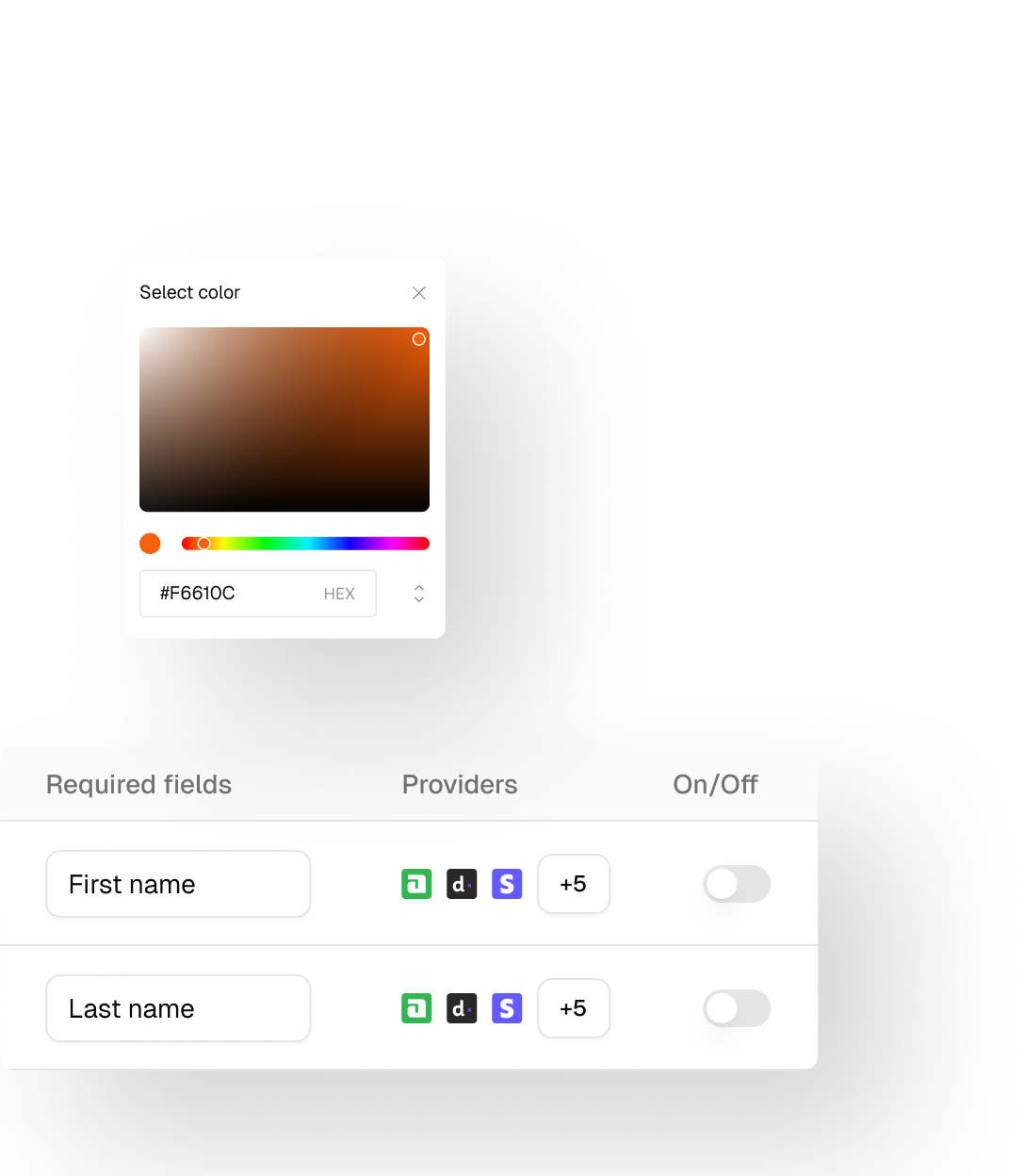
Task: Click the Last name field box
Action: (178, 1008)
